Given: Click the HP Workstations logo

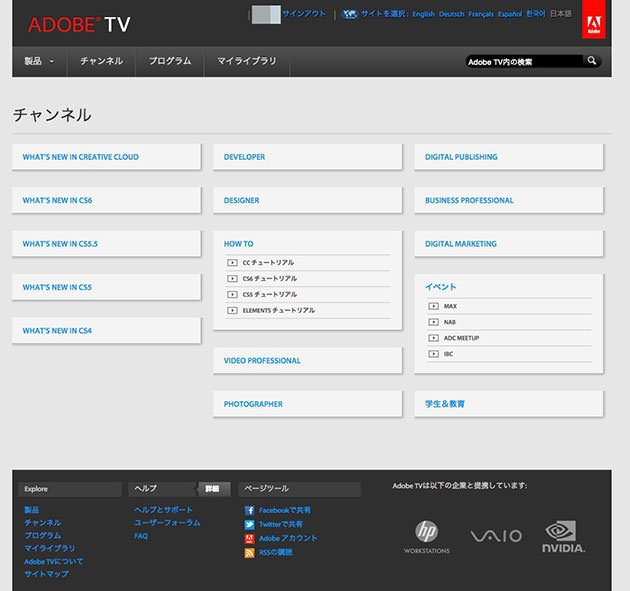Looking at the screenshot, I should 427,537.
